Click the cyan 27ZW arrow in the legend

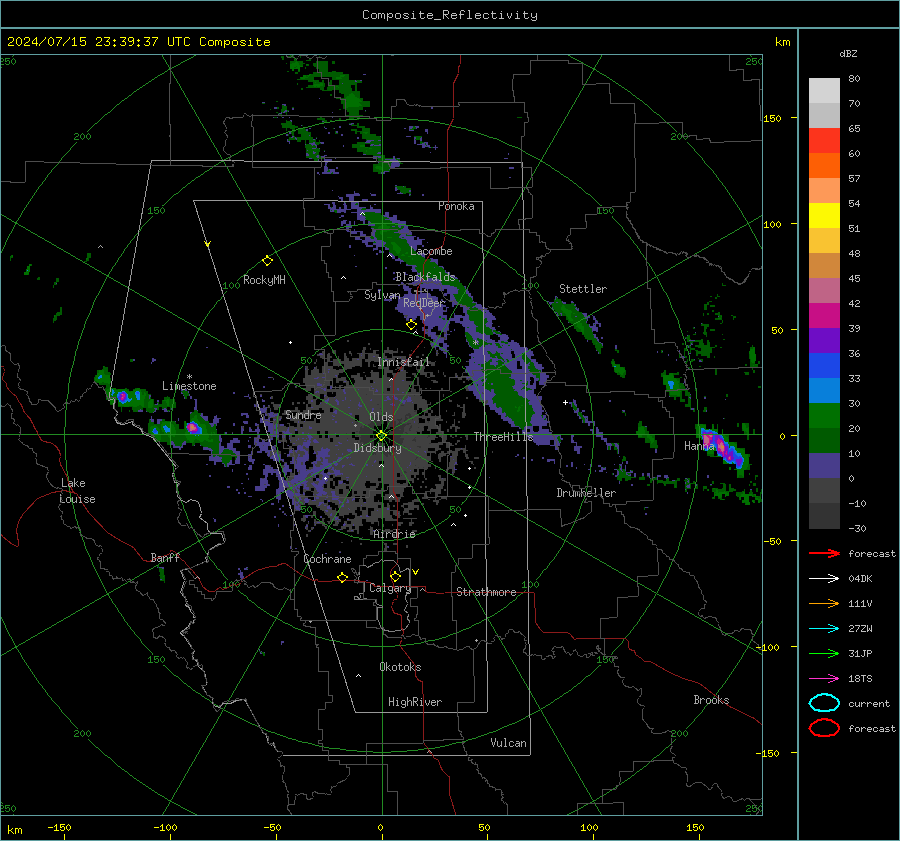click(824, 629)
